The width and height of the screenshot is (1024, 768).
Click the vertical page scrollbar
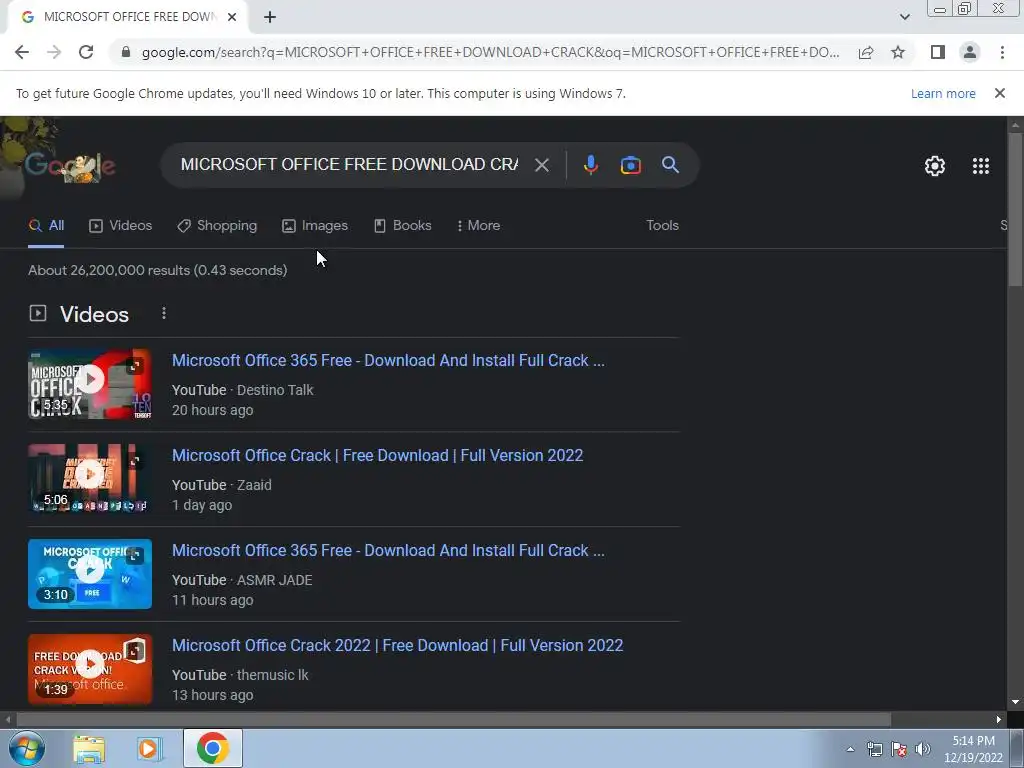pos(1015,209)
